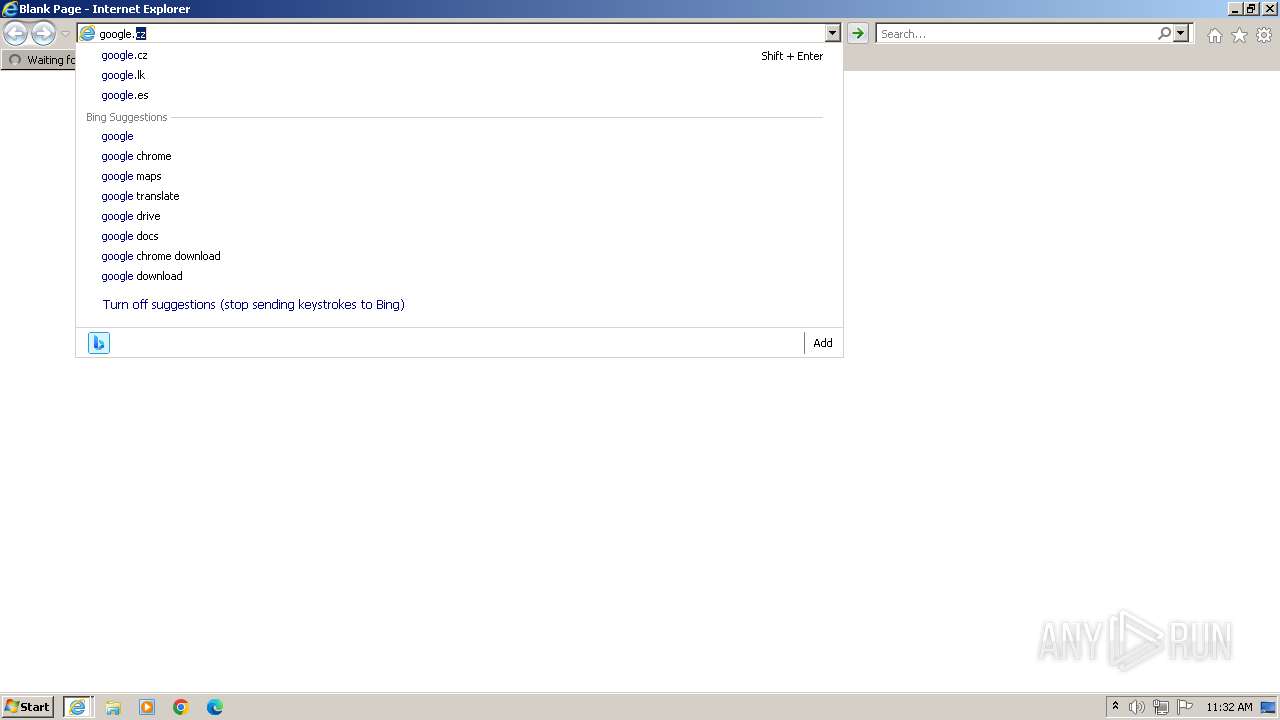Viewport: 1280px width, 720px height.
Task: Click the network tray icon
Action: pos(1161,707)
